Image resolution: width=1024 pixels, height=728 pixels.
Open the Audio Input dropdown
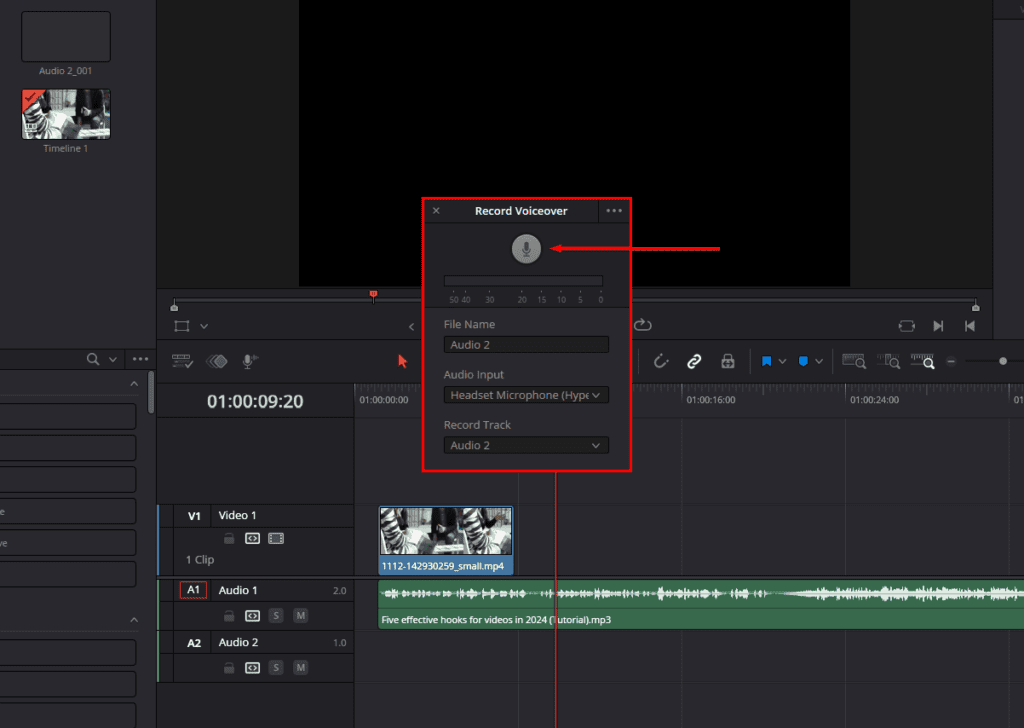click(526, 395)
